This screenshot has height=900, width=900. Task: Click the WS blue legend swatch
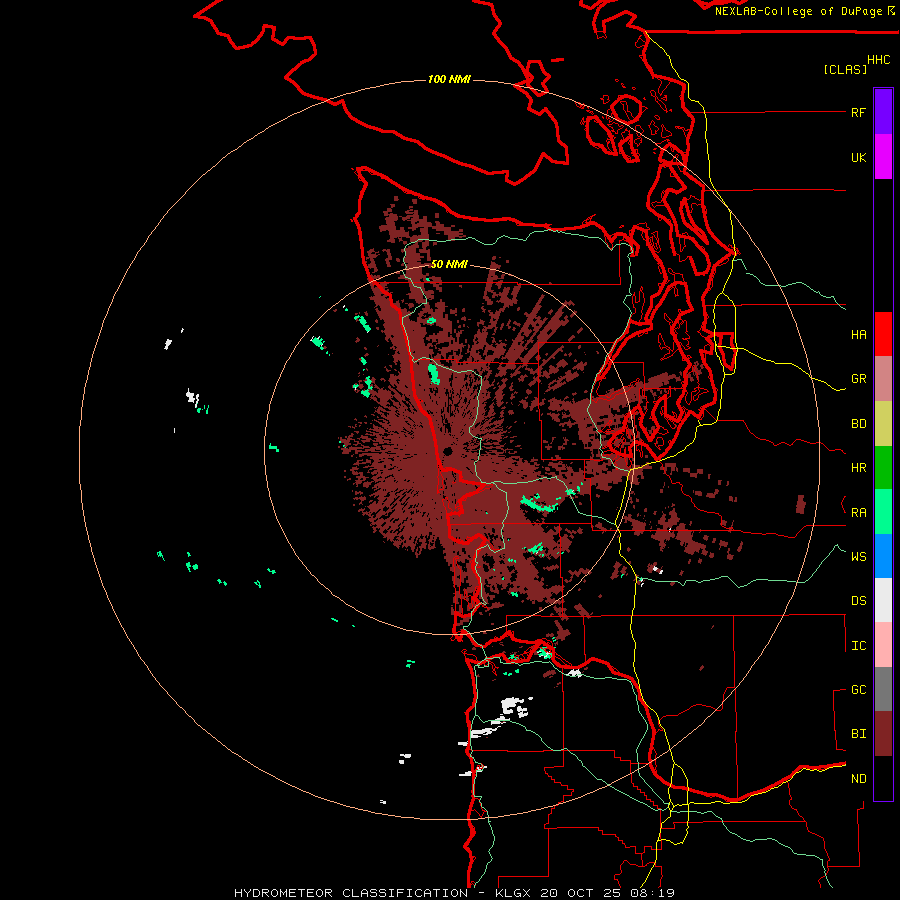(883, 556)
